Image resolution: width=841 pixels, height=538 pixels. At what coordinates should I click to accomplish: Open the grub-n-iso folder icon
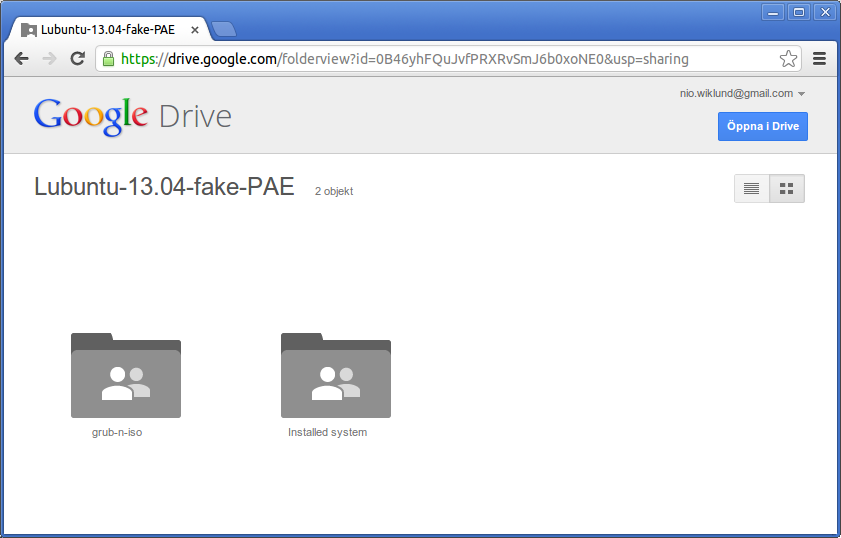[125, 376]
